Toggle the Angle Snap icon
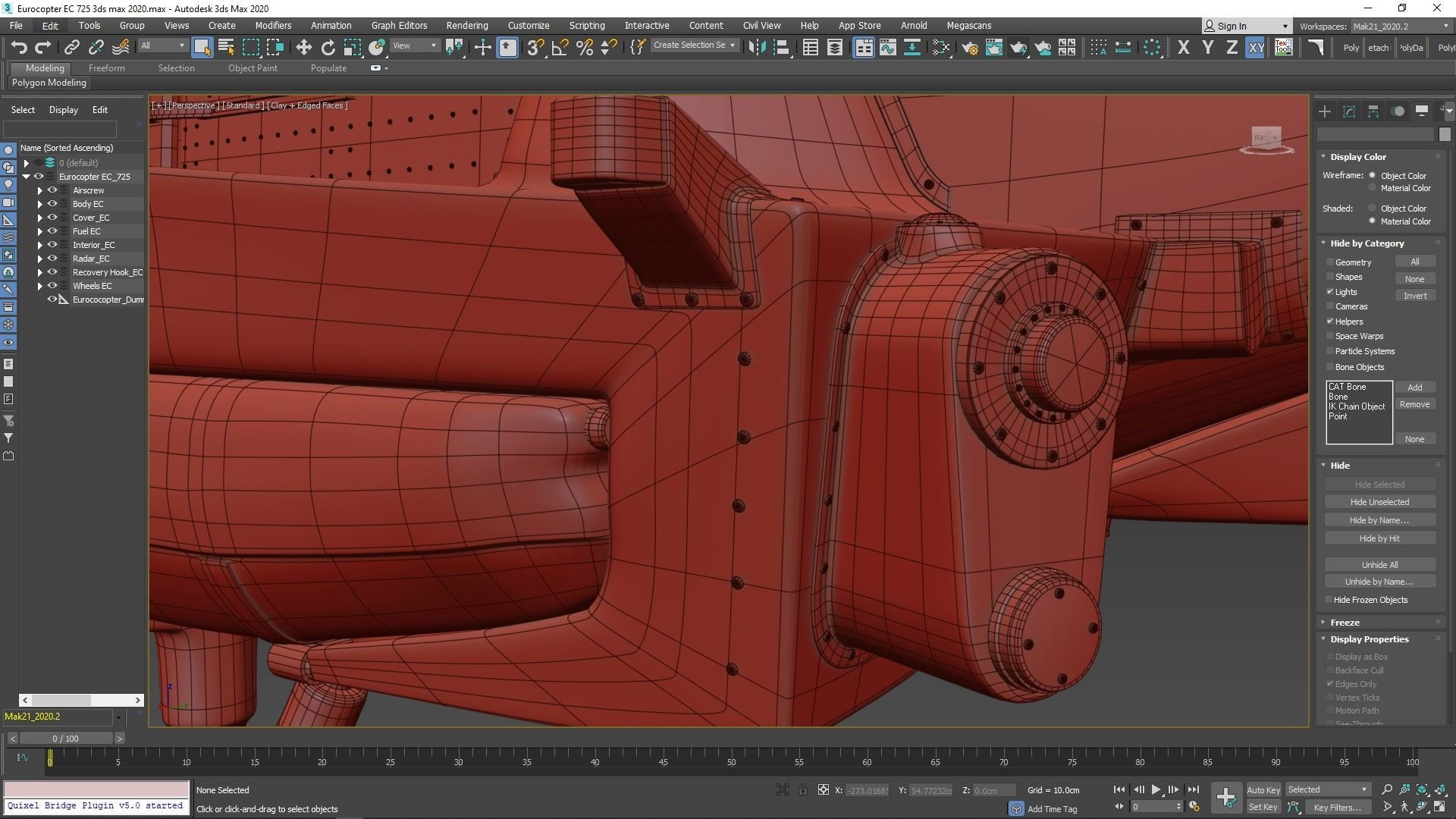 (x=560, y=48)
